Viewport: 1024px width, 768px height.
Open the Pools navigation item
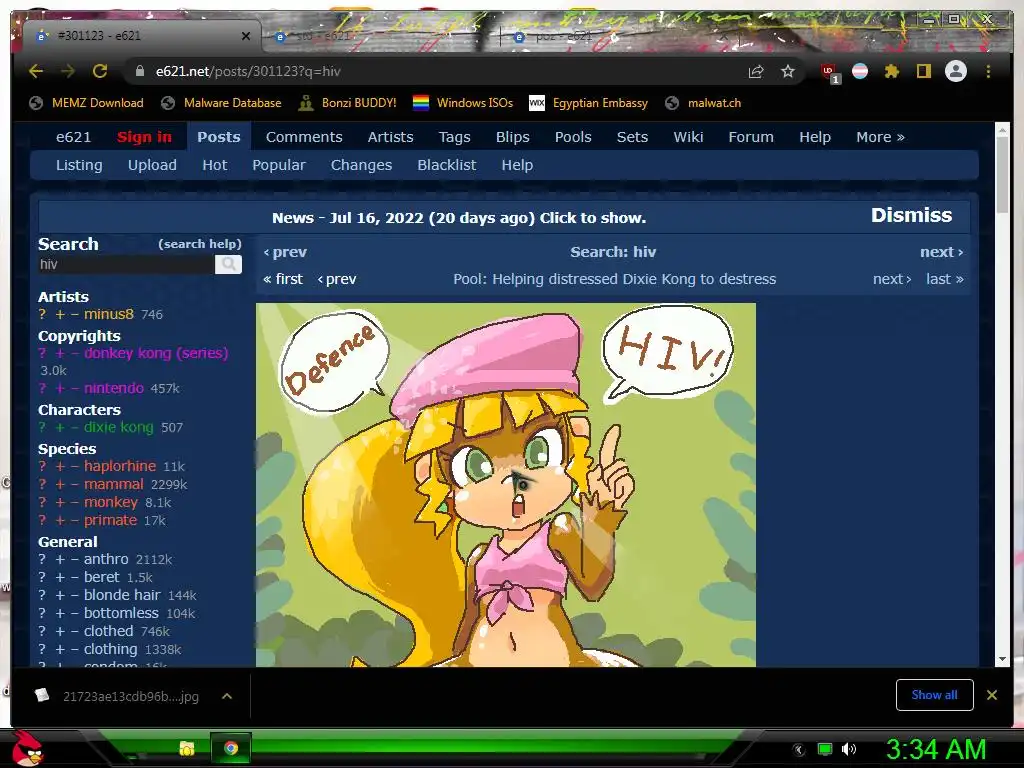(x=573, y=137)
